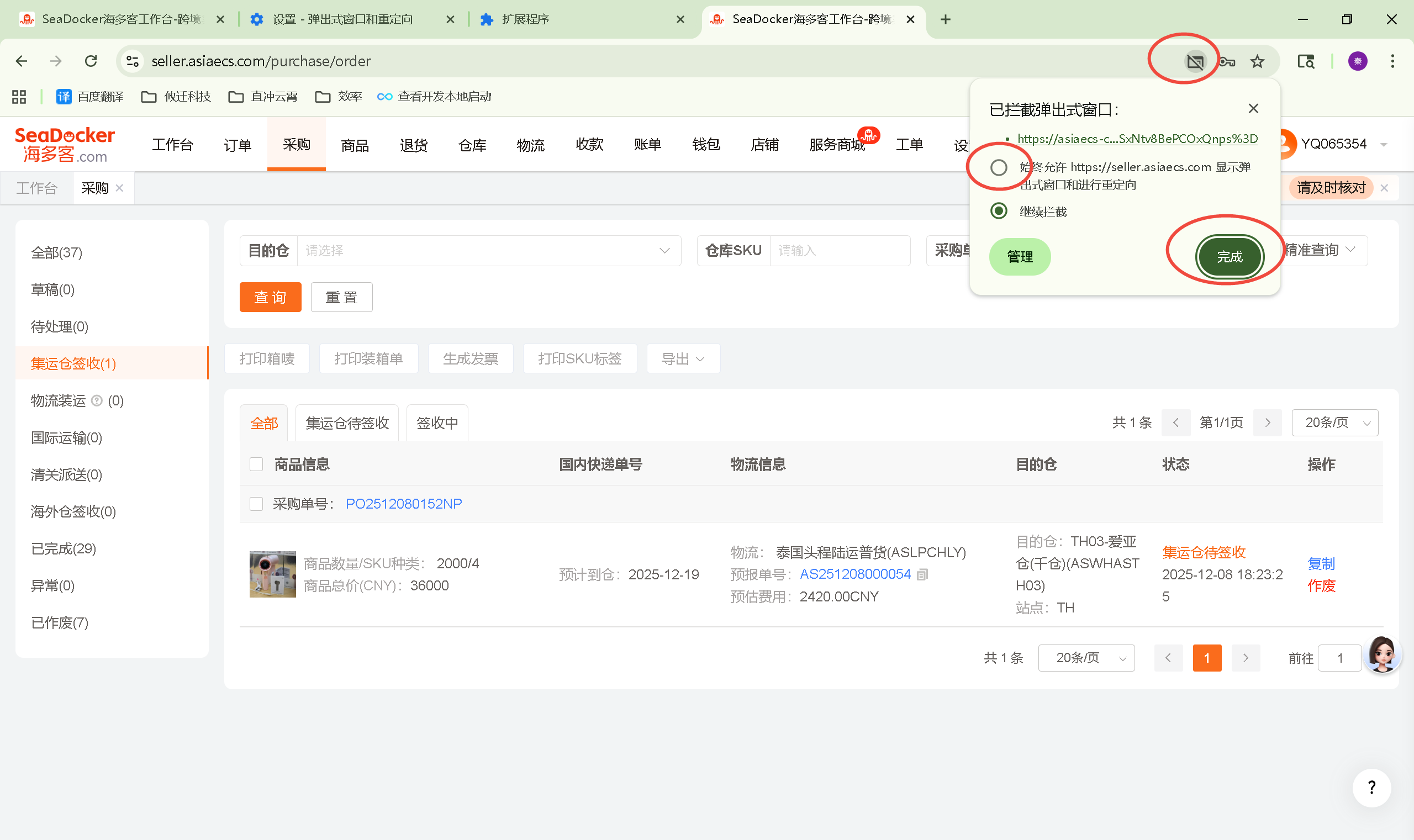Open the customer service avatar chat
This screenshot has height=840, width=1414.
[x=1382, y=654]
